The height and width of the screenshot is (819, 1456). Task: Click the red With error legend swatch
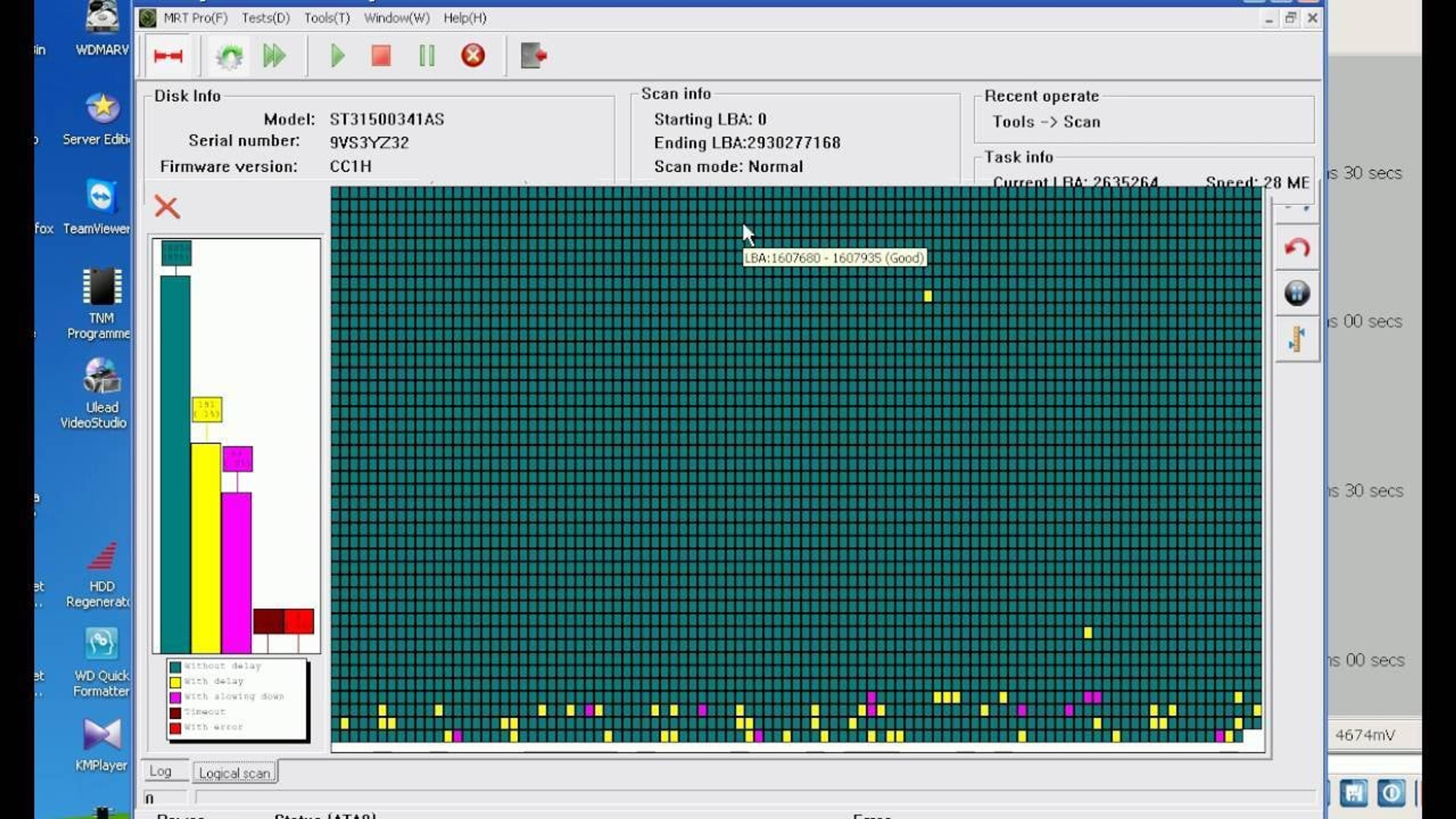click(175, 728)
